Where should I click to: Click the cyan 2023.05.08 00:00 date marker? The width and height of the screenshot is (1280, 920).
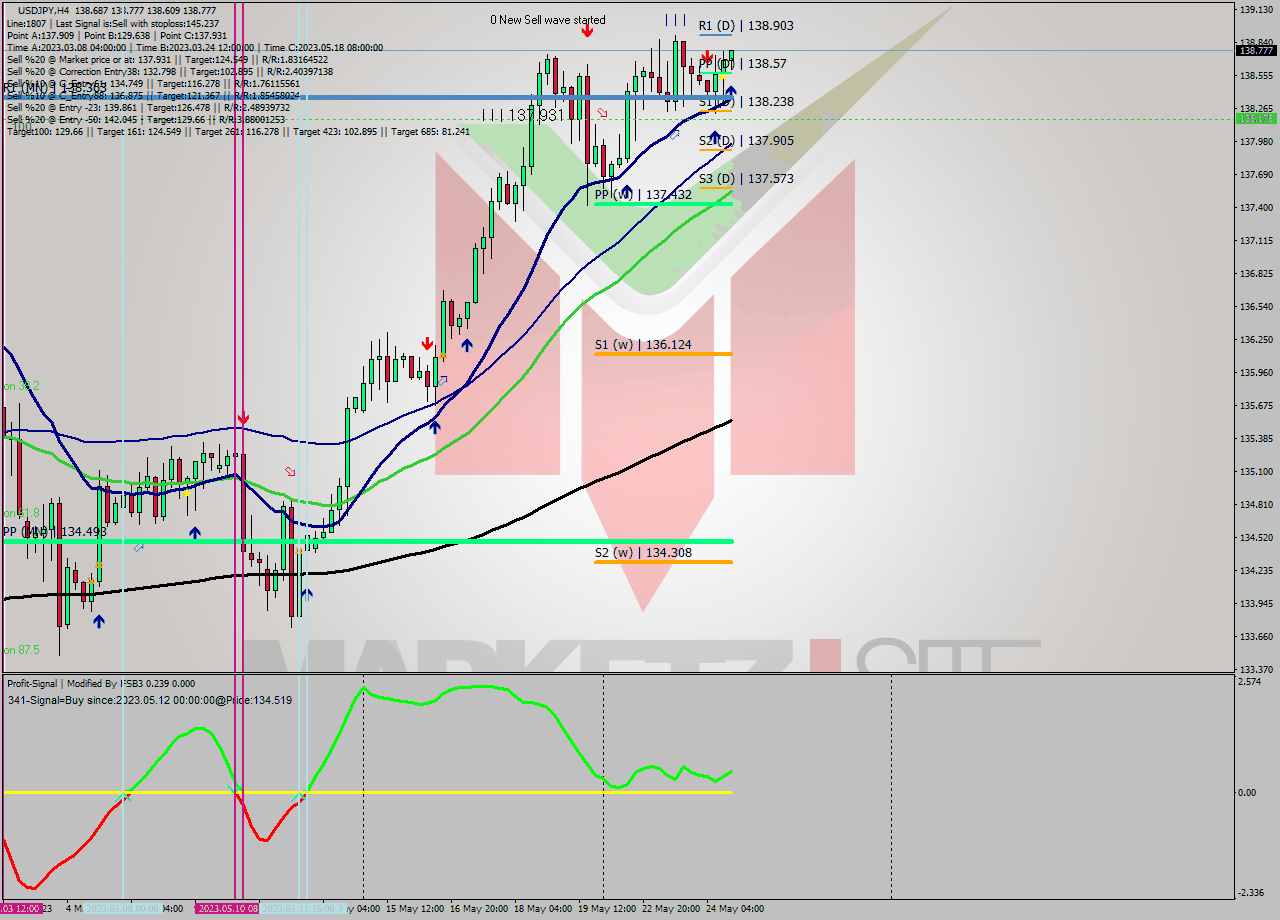122,909
